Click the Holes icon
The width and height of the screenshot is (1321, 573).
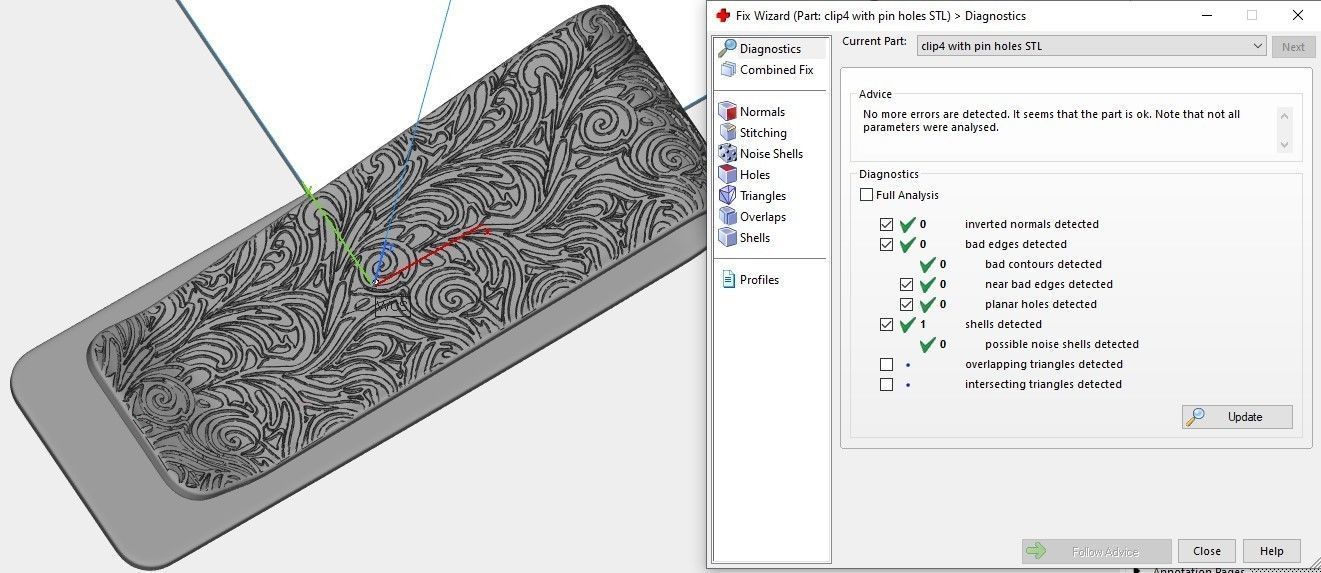click(728, 175)
